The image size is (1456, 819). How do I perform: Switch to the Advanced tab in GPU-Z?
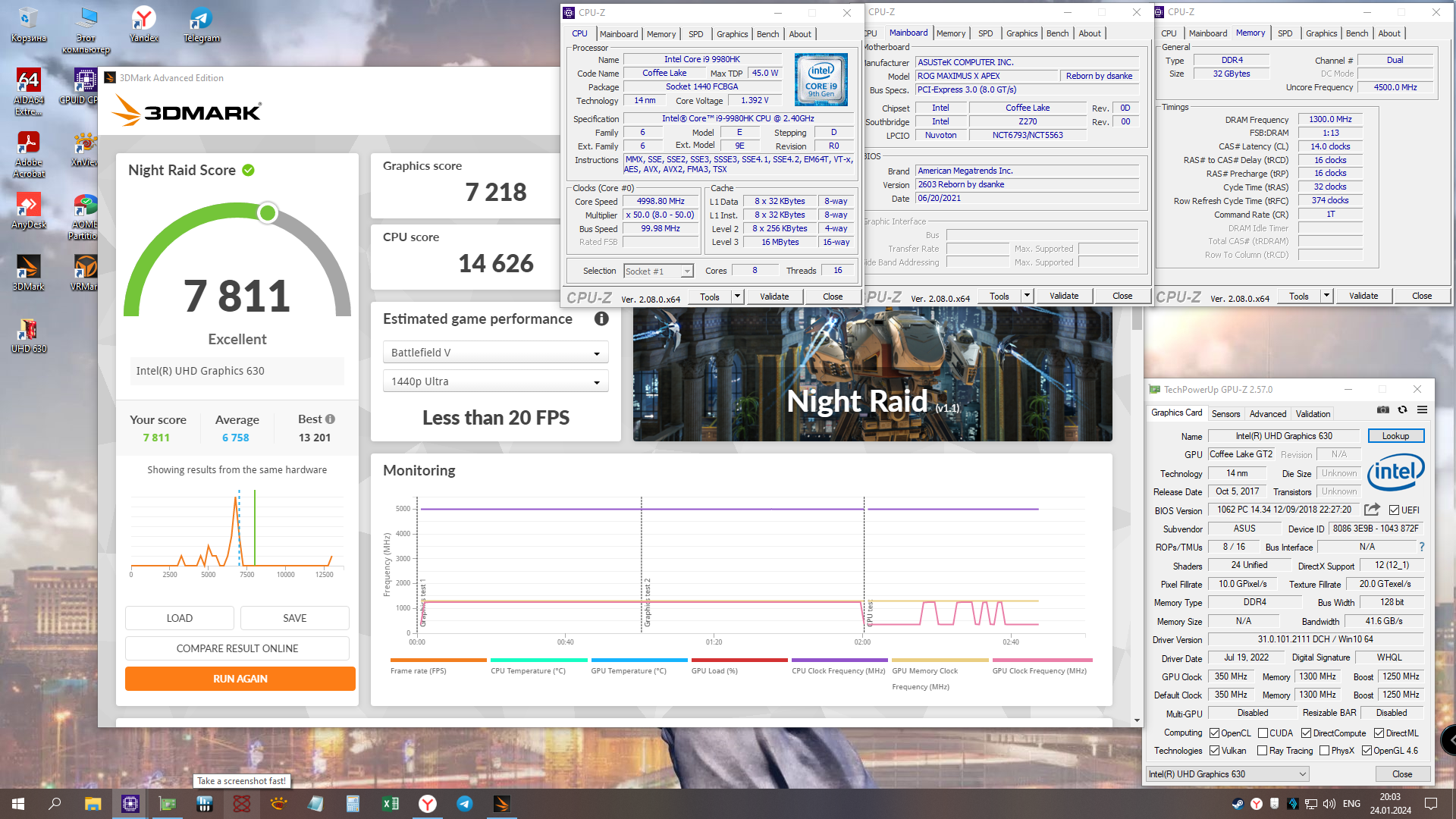pos(1268,414)
